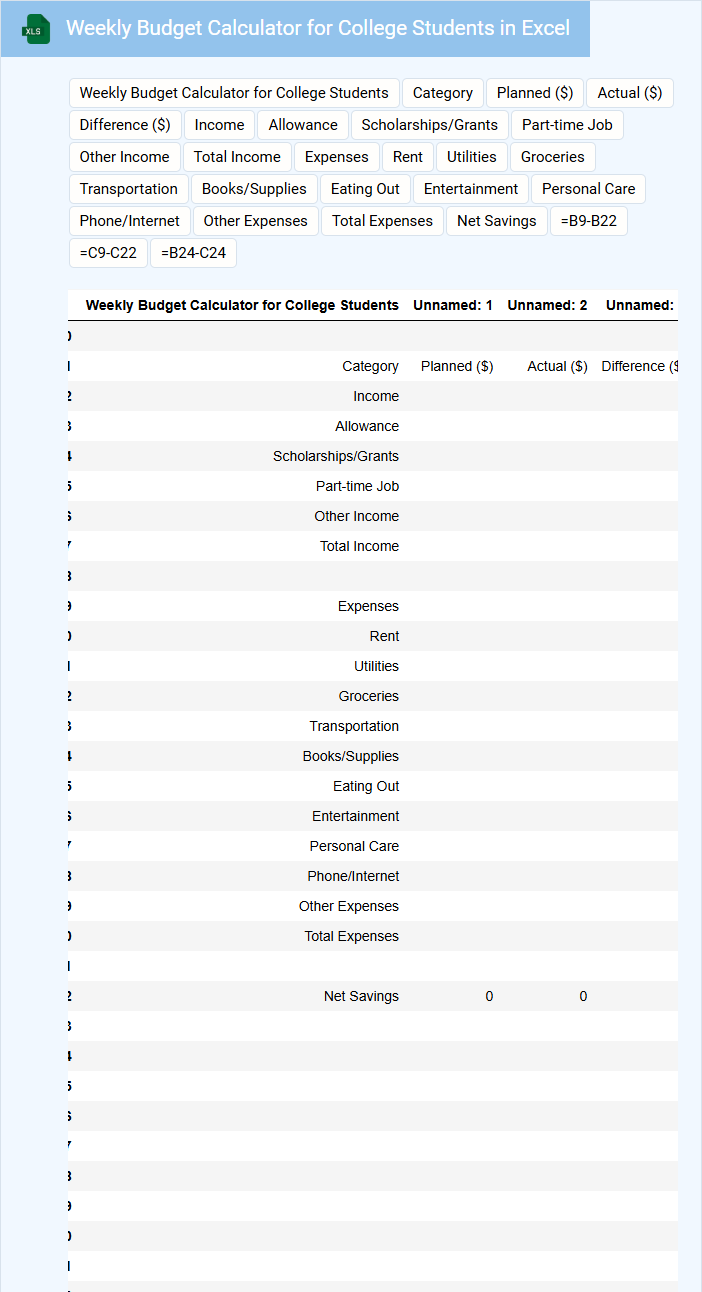Screen dimensions: 702x1292
Task: Click the 'Planned ($)' tag chip
Action: tap(534, 93)
